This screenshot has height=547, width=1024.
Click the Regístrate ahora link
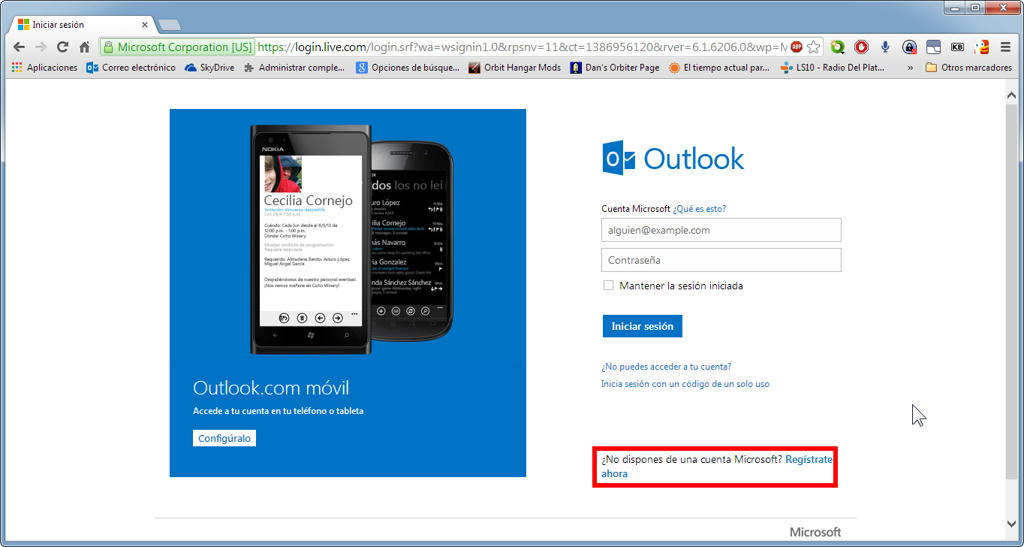click(x=808, y=460)
